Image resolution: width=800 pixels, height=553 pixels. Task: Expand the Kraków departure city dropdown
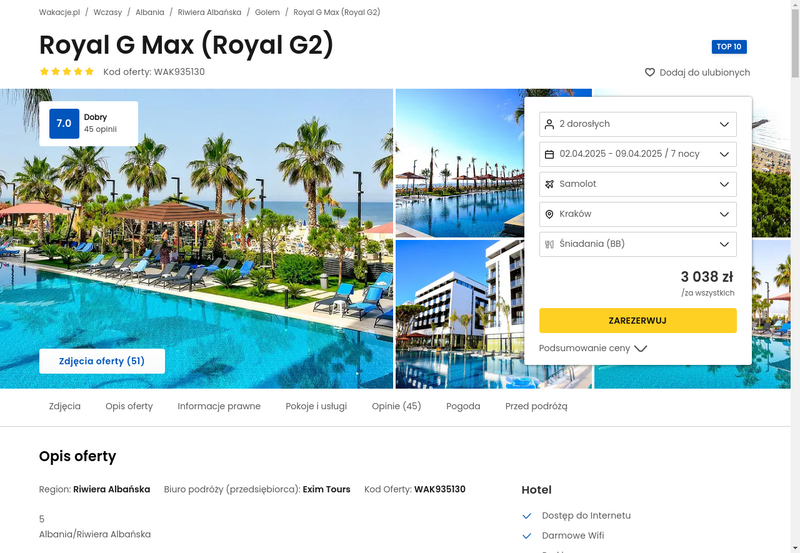click(638, 214)
